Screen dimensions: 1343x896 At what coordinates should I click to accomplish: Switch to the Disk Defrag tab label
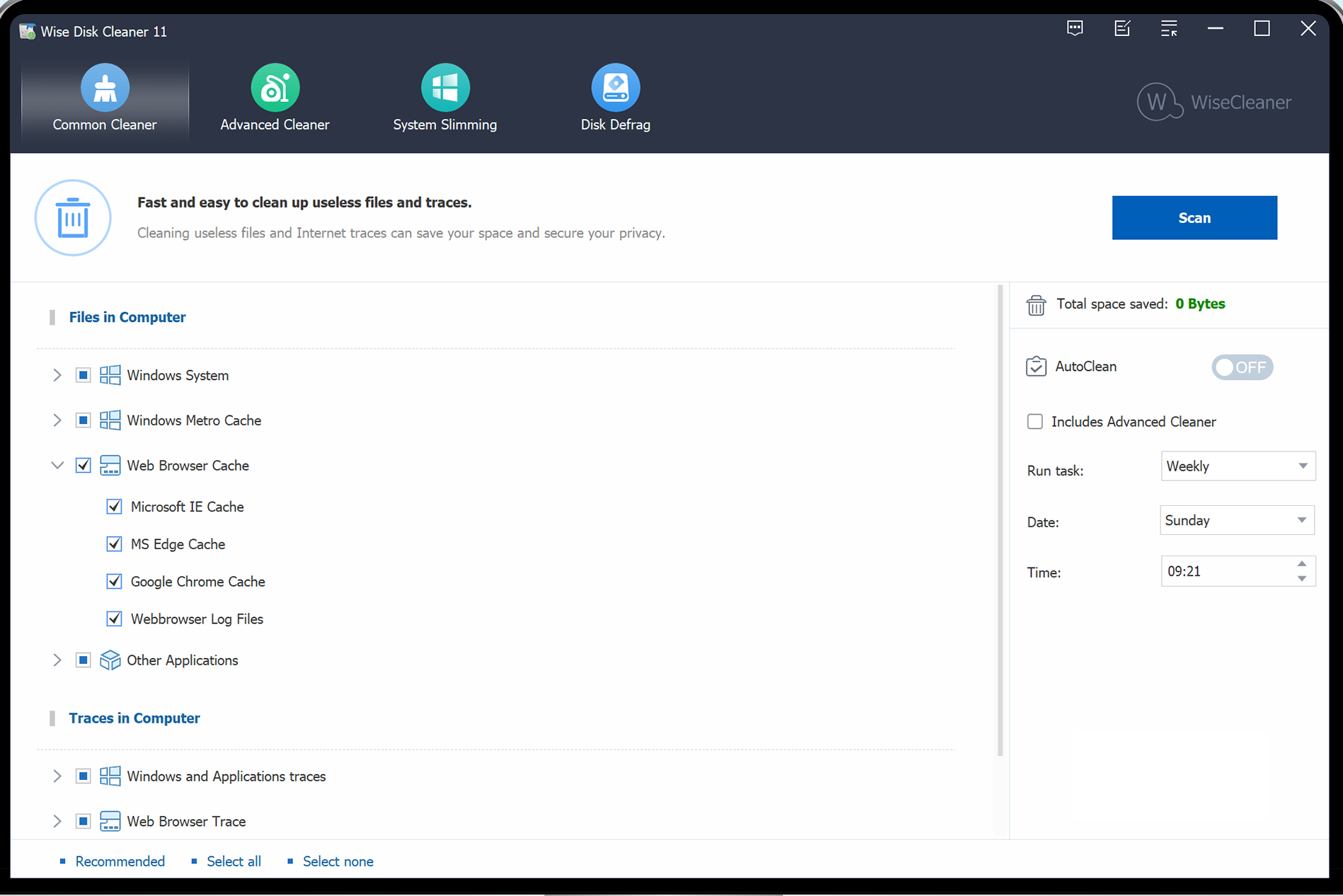(x=615, y=125)
